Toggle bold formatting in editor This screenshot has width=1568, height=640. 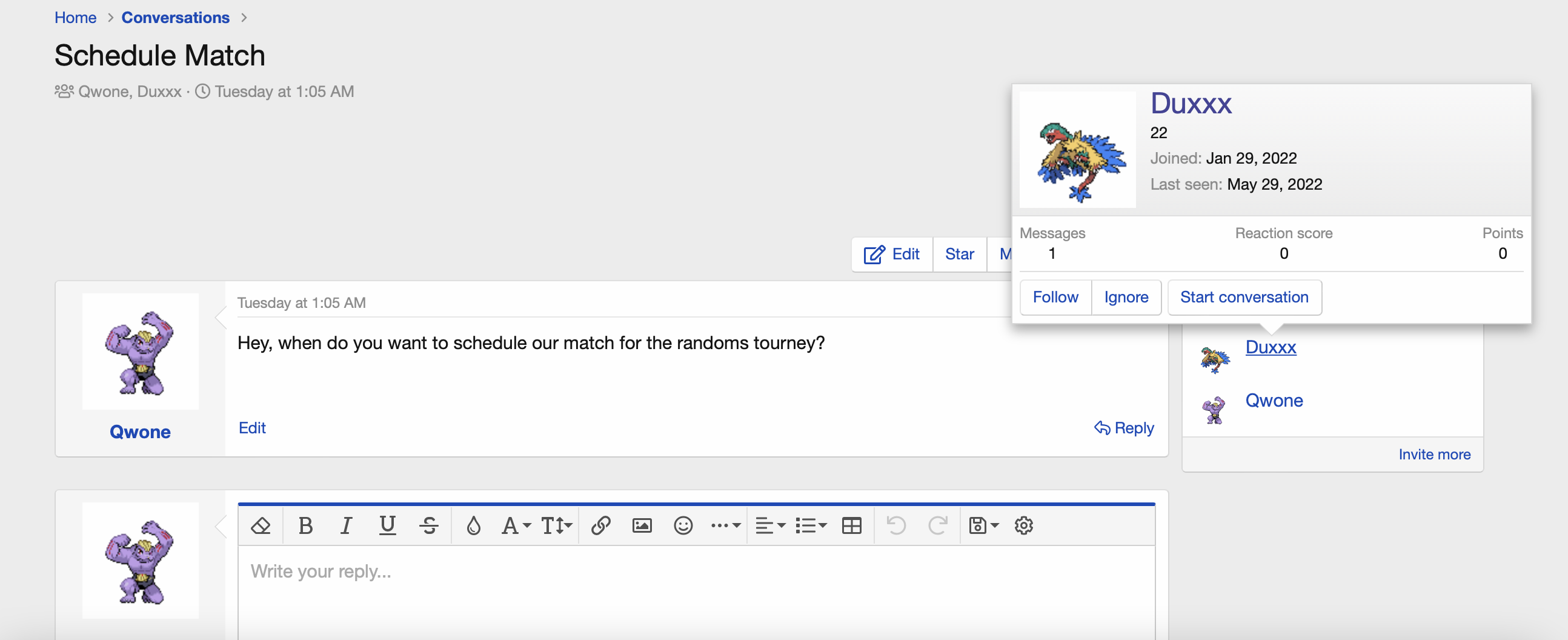[305, 525]
